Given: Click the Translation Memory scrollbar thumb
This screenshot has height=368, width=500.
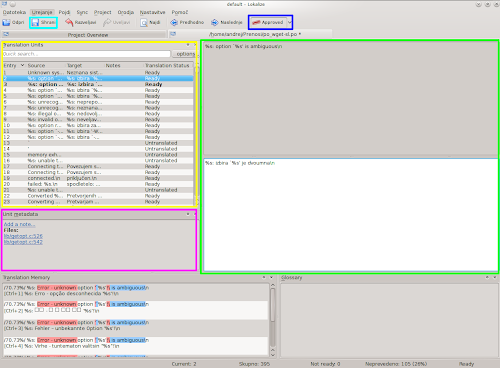Looking at the screenshot, I should tap(273, 305).
